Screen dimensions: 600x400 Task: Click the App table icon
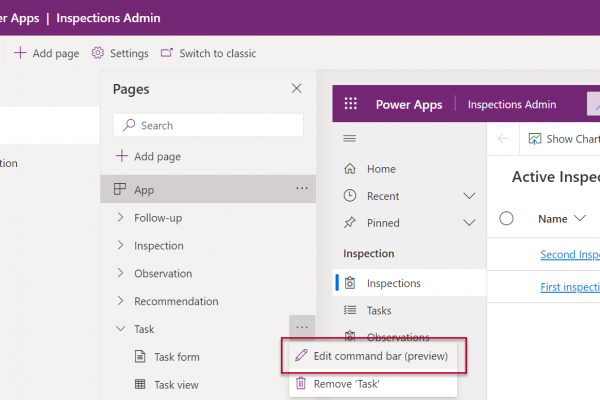click(120, 189)
